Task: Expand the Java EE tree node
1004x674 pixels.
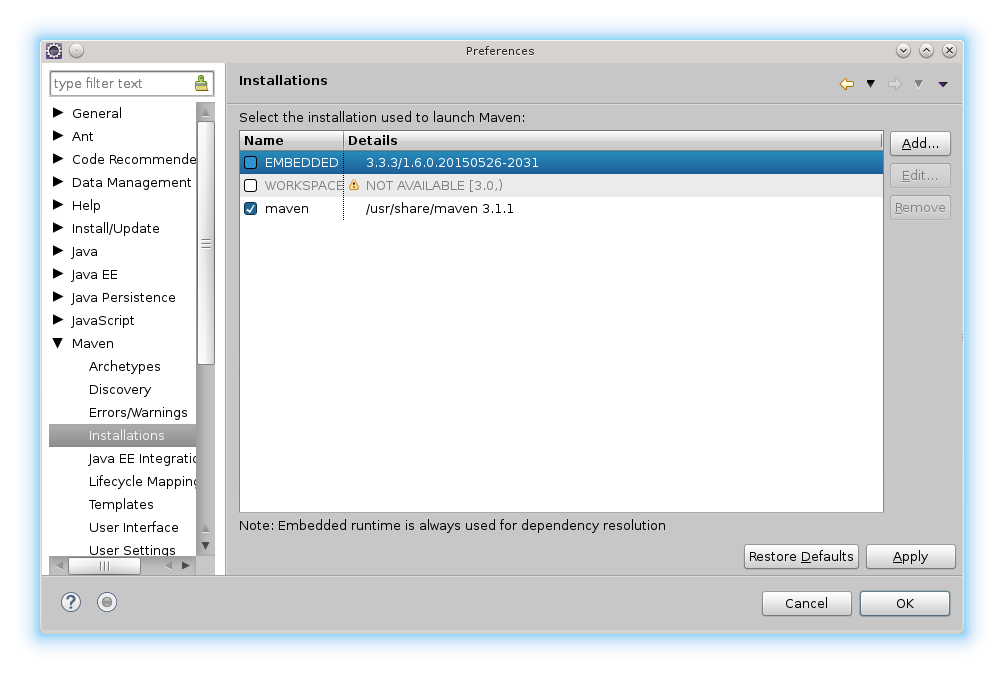Action: (x=58, y=274)
